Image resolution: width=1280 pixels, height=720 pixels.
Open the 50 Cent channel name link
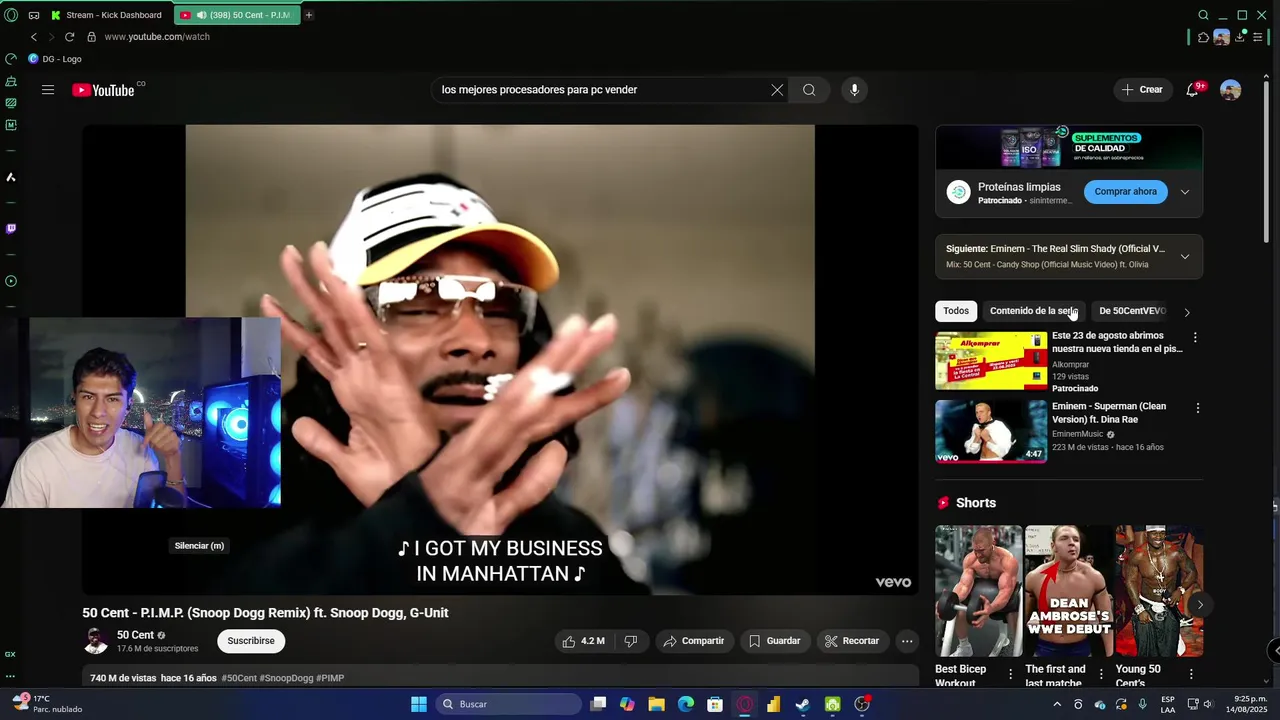pos(135,635)
